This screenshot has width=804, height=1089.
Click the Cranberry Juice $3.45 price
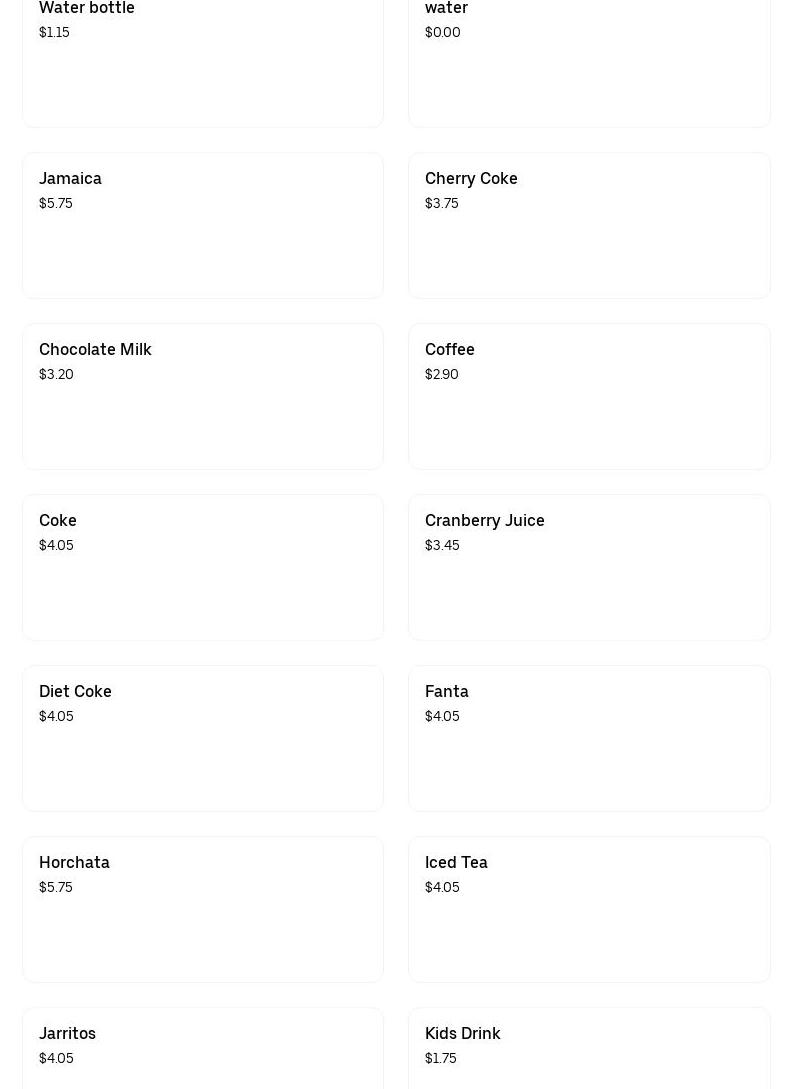pyautogui.click(x=442, y=545)
